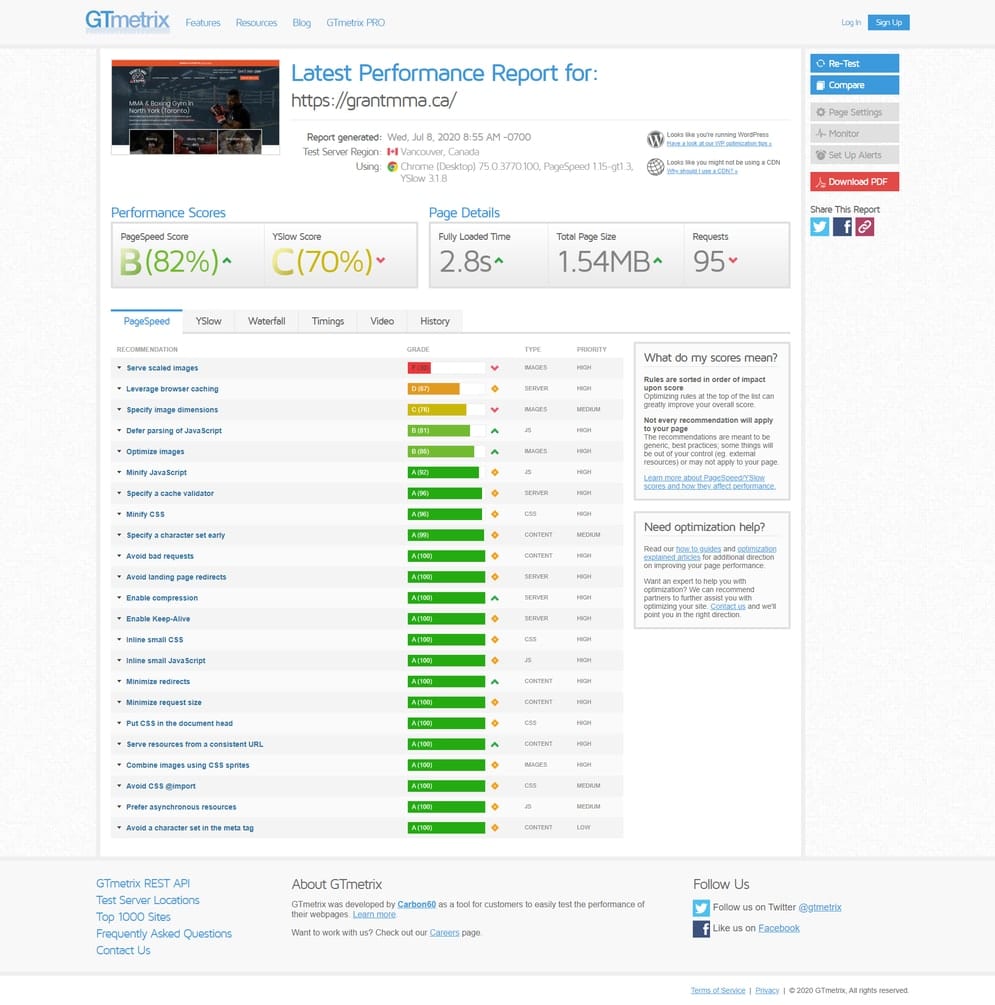Click the Twitter share icon under Share This Report
The image size is (995, 1005).
coord(820,227)
